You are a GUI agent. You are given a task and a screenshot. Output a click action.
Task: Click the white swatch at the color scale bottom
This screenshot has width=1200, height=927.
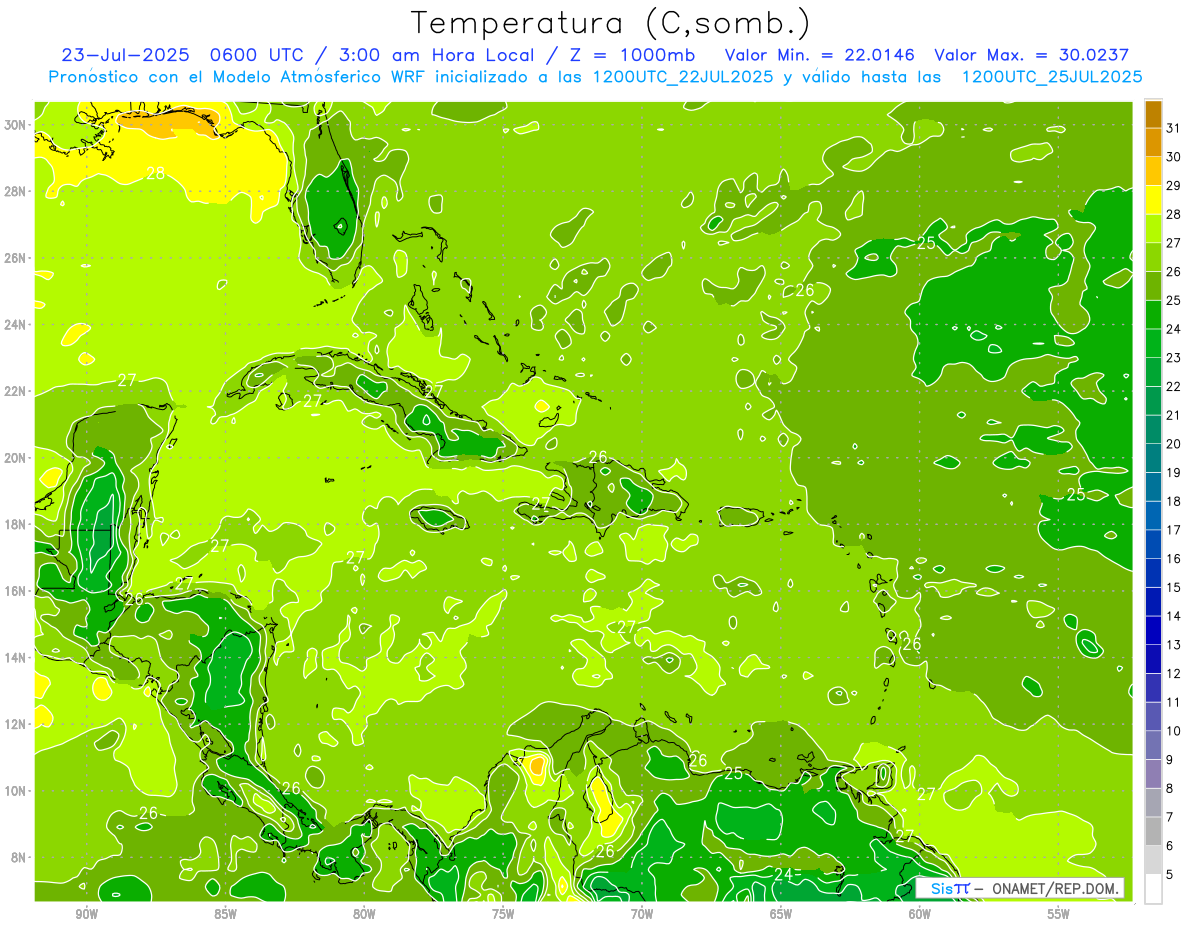tap(1153, 889)
